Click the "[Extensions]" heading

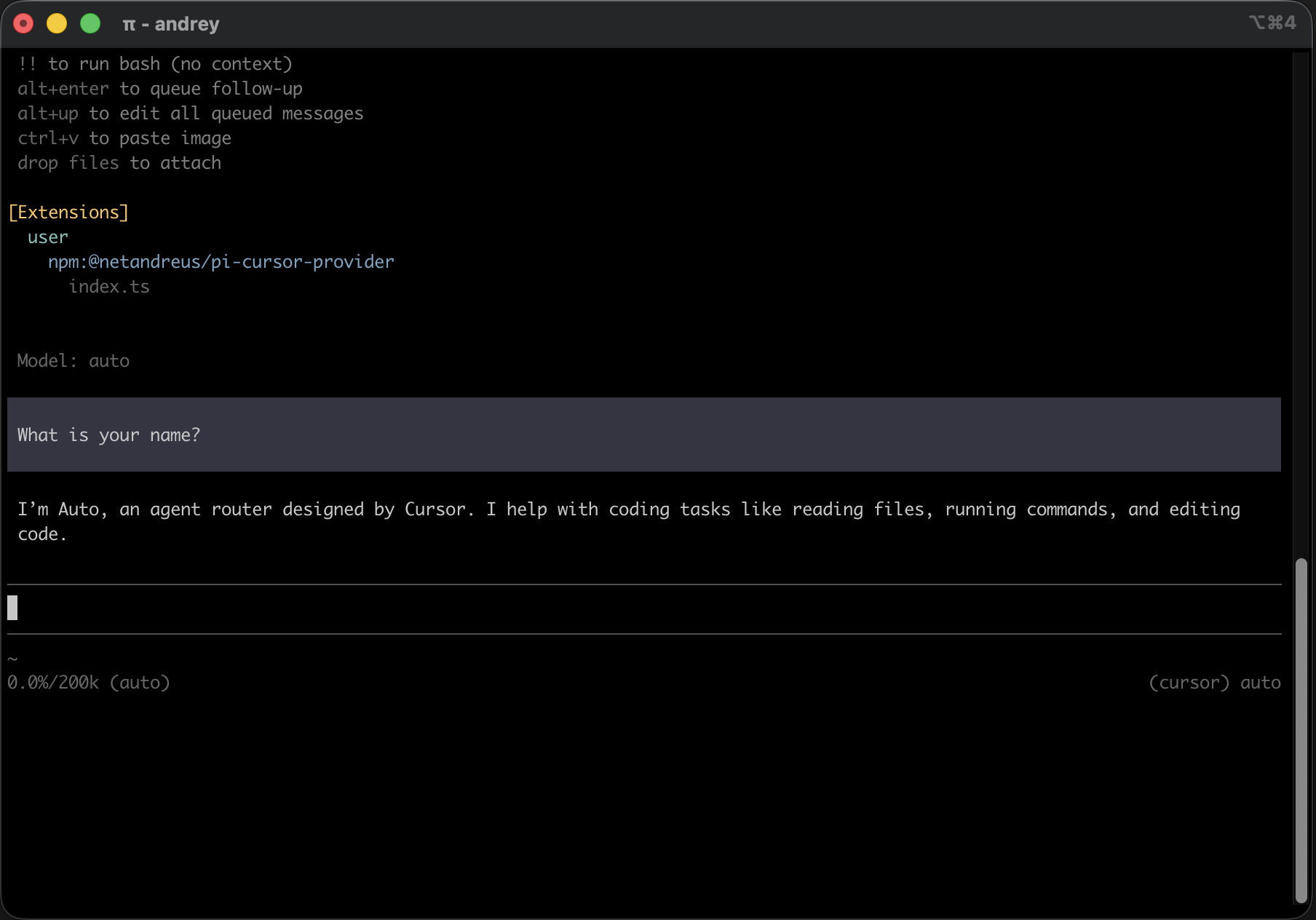[68, 213]
